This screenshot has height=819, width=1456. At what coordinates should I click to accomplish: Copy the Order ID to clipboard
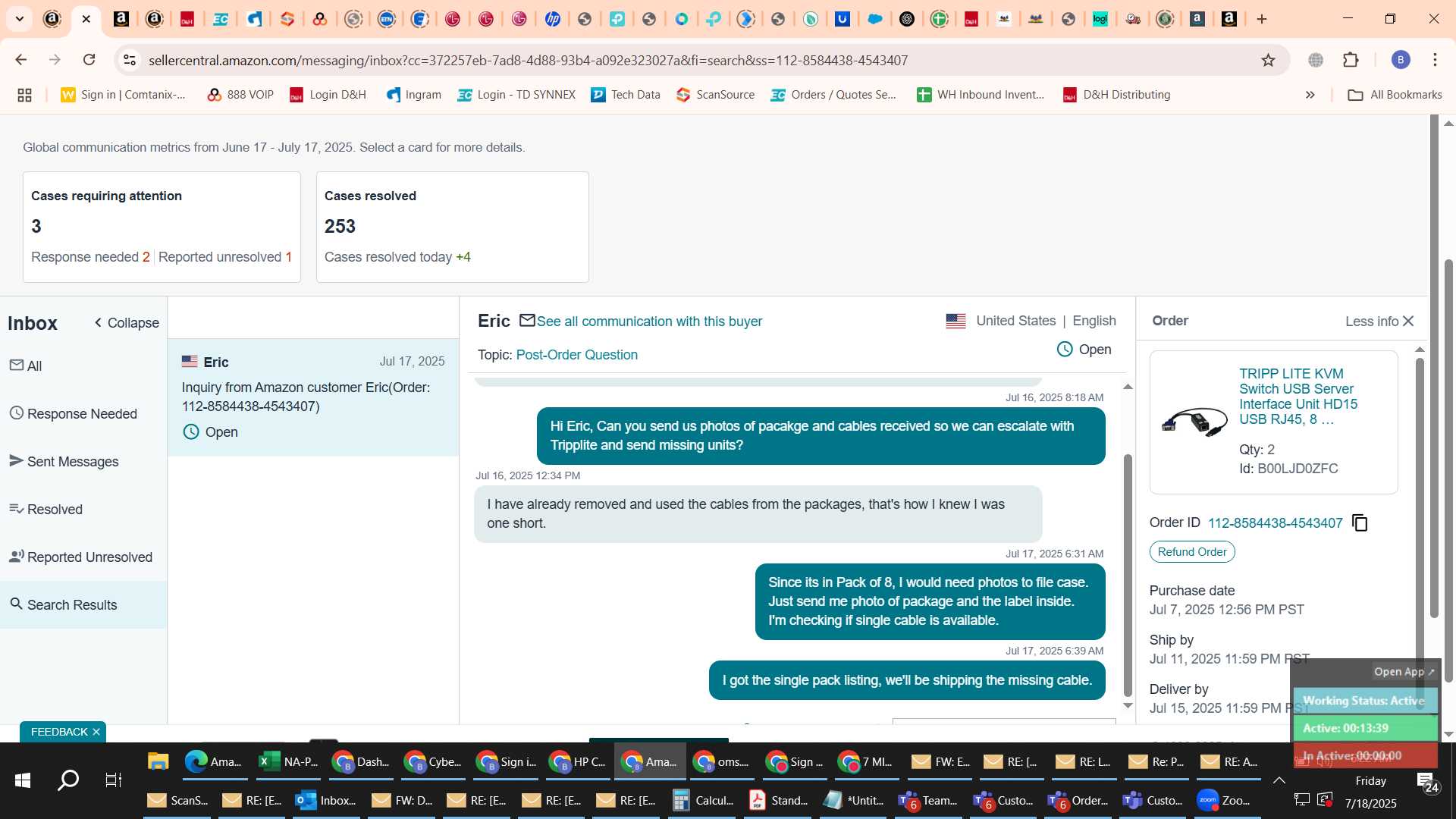point(1360,523)
